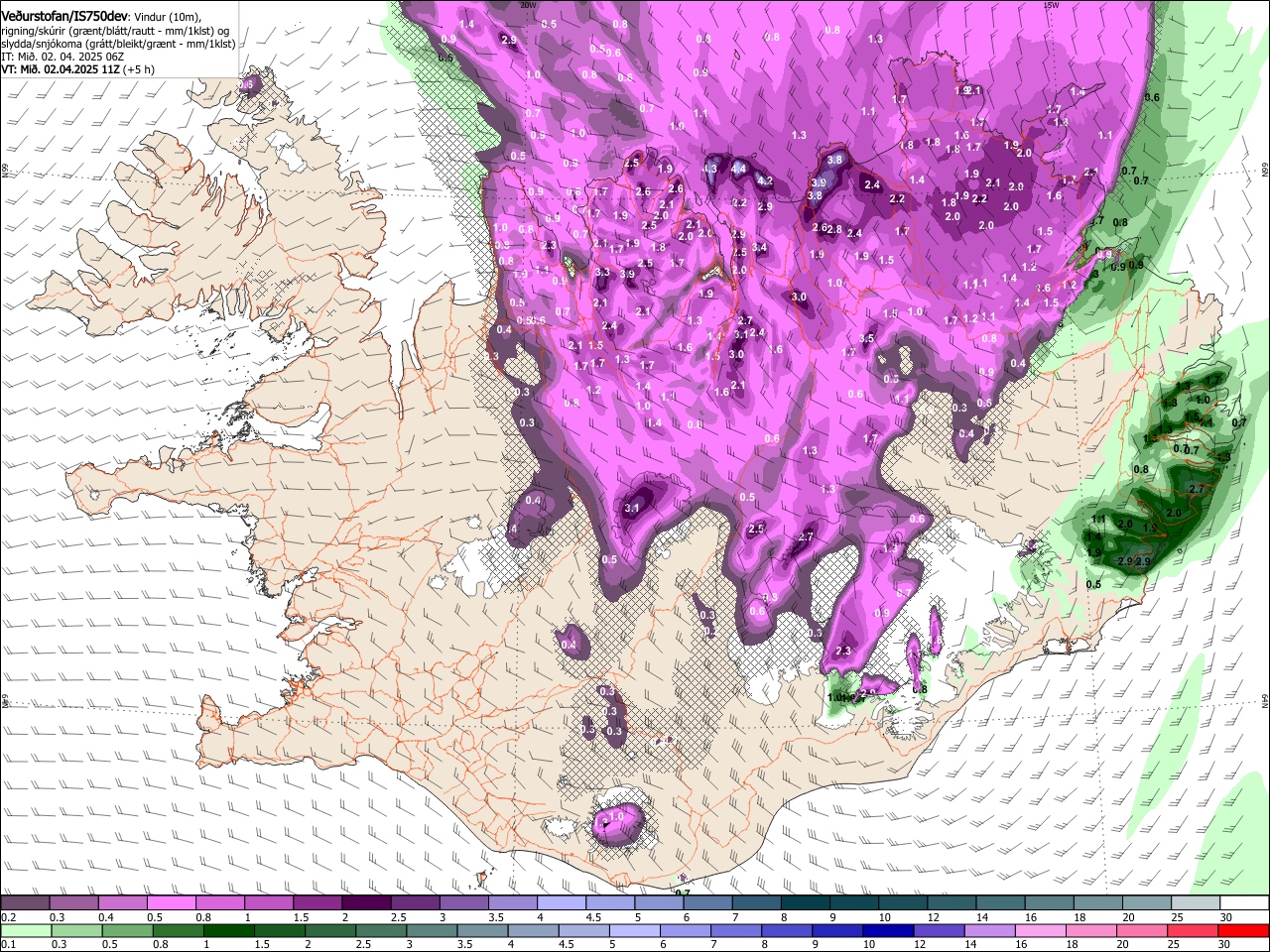This screenshot has height=952, width=1270.
Task: Click the '4.4' precipitation value on map
Action: 738,170
